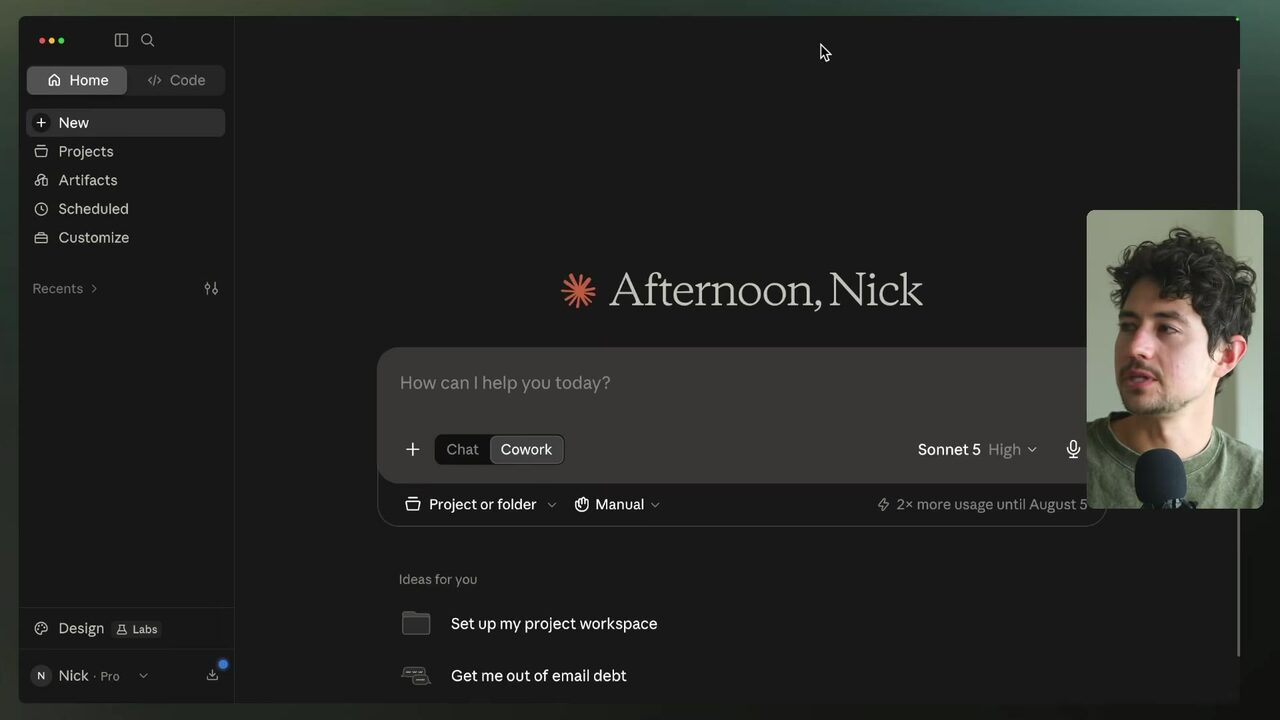This screenshot has width=1280, height=720.
Task: Click the 'Afternoon, Nick' greeting text
Action: [765, 290]
